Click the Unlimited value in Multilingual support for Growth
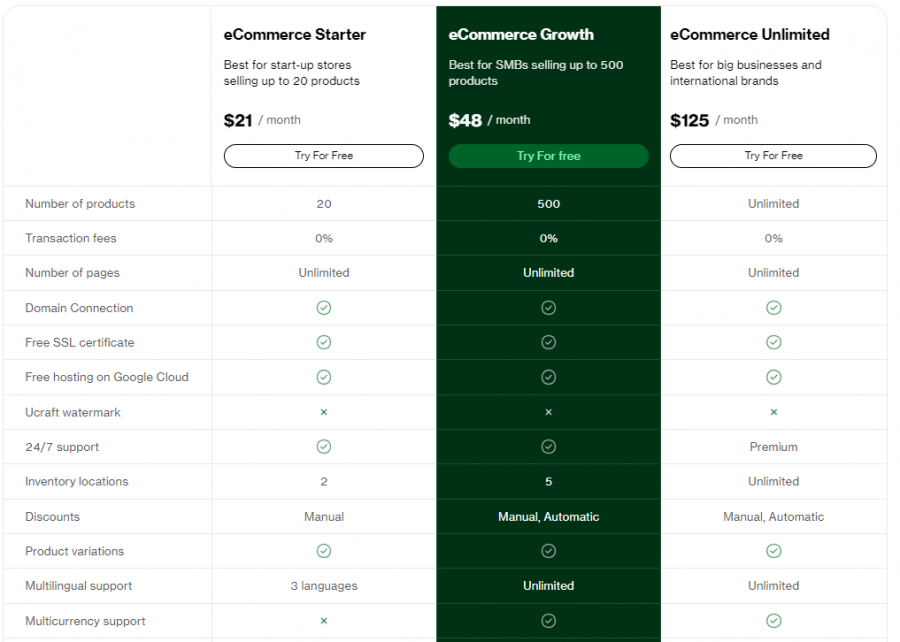Image resolution: width=900 pixels, height=642 pixels. [x=548, y=585]
